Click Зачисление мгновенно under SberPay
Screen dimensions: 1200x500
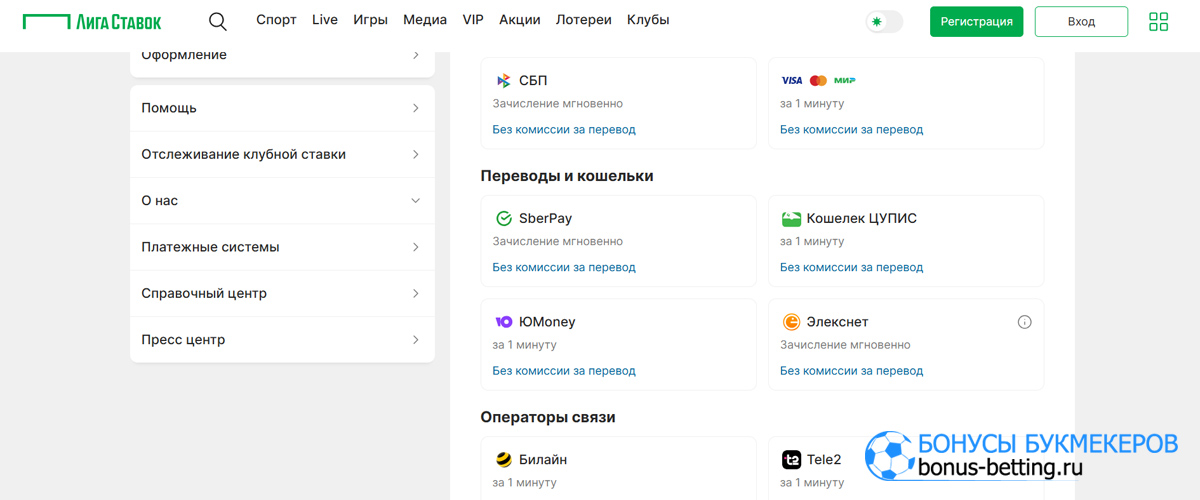tap(558, 241)
